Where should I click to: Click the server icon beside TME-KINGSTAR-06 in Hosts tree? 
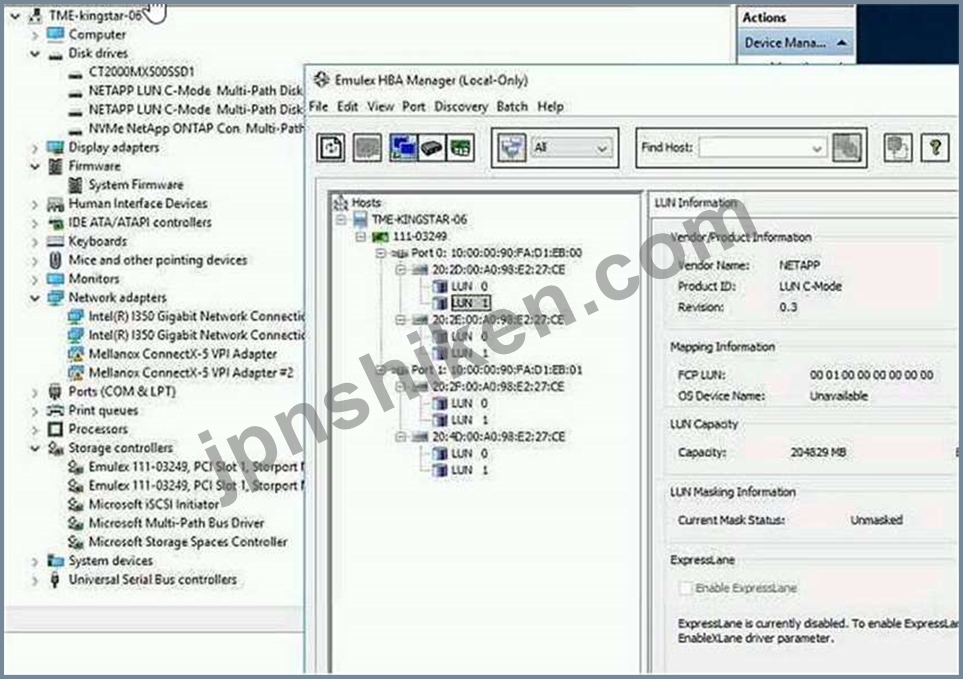361,219
